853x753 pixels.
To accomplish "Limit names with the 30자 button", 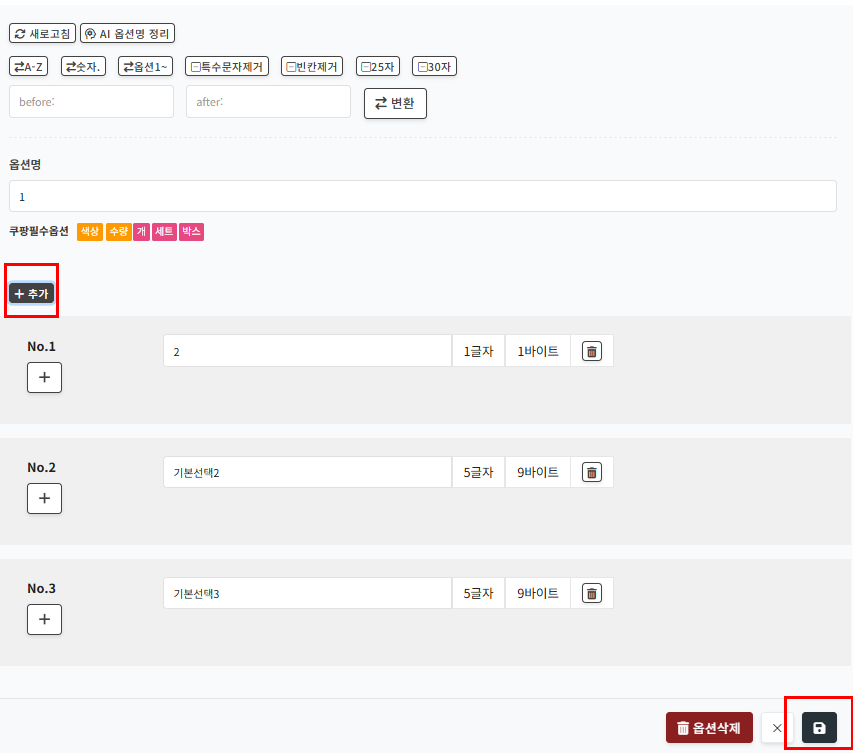I will coord(434,66).
